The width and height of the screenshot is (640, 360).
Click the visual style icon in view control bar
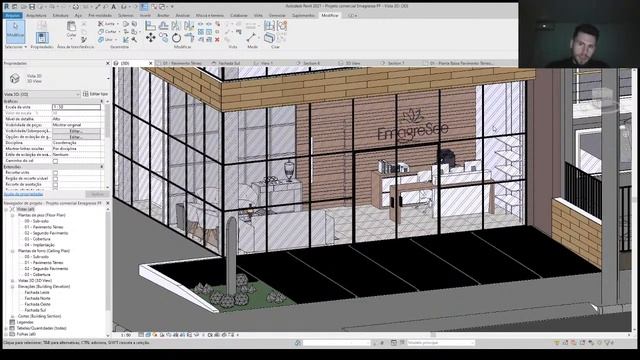click(x=148, y=335)
